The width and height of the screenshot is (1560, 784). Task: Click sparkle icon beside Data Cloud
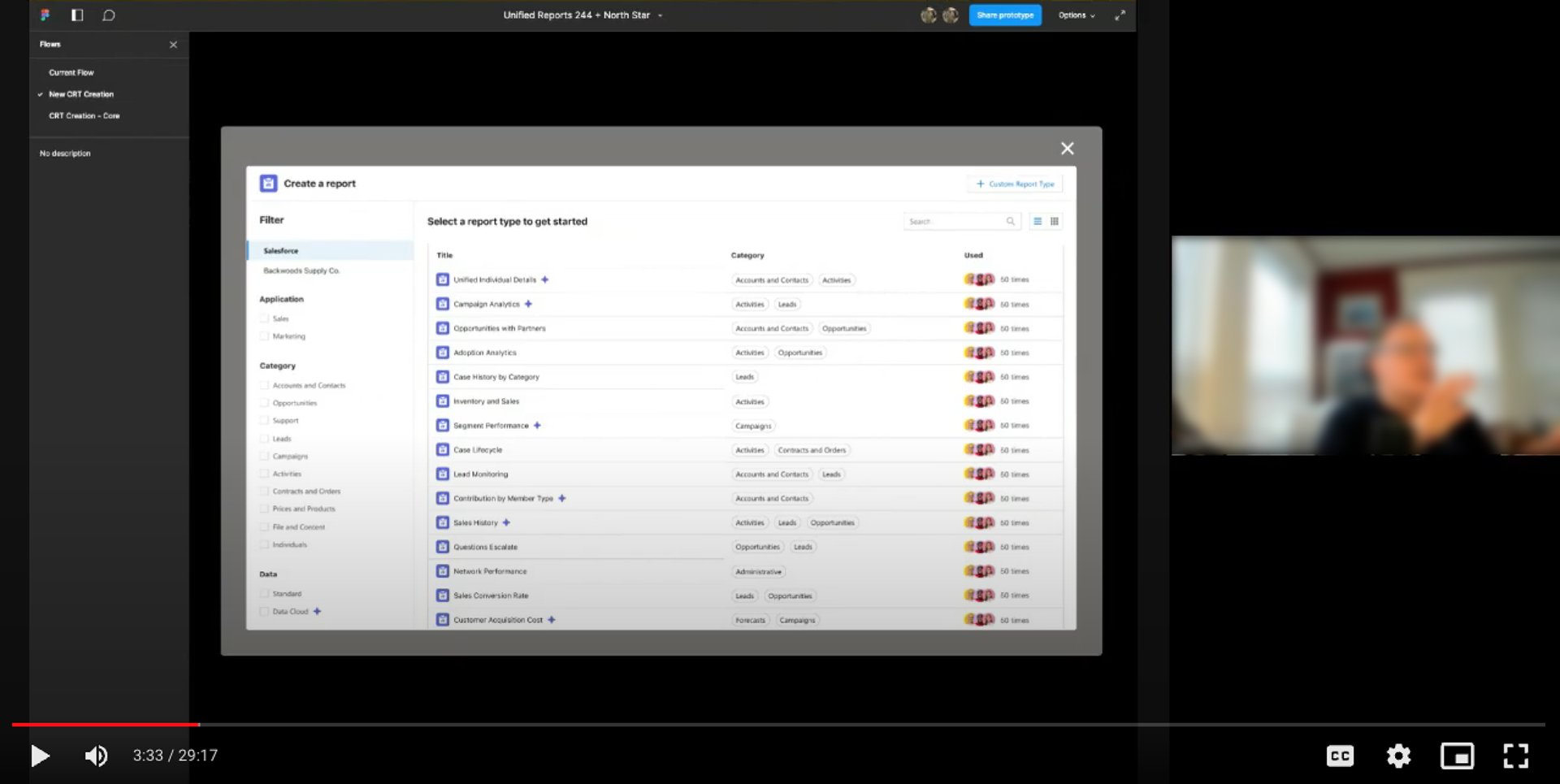pyautogui.click(x=317, y=611)
